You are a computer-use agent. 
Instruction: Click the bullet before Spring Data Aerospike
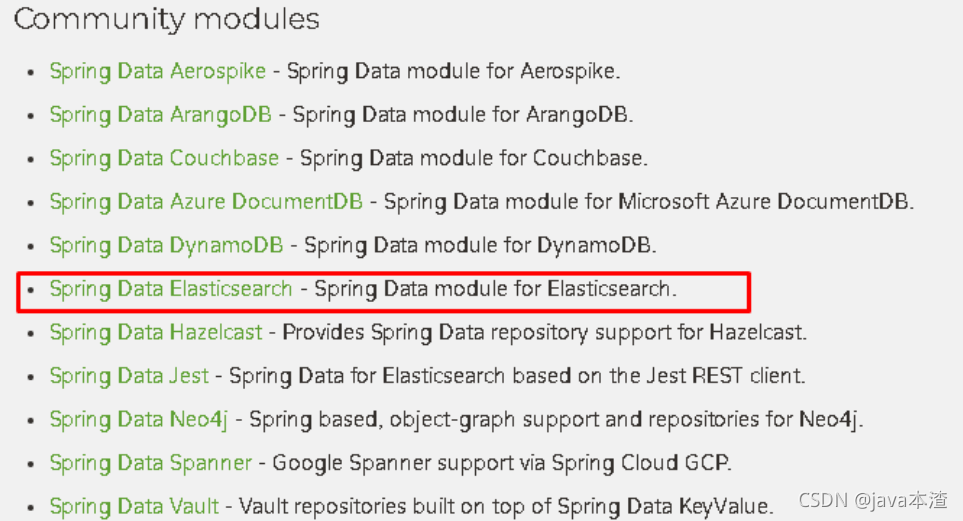[x=31, y=72]
